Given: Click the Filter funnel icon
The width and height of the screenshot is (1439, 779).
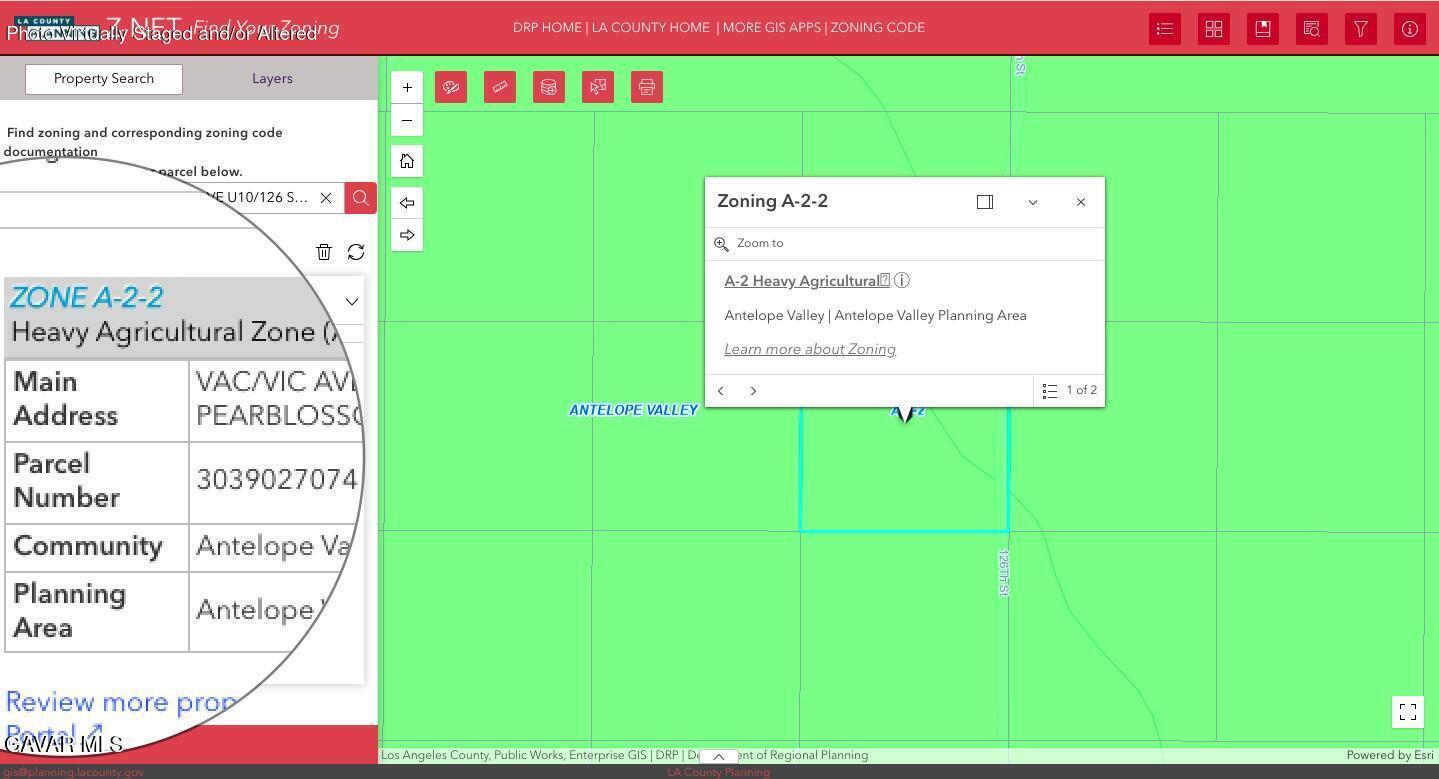Looking at the screenshot, I should (1361, 29).
